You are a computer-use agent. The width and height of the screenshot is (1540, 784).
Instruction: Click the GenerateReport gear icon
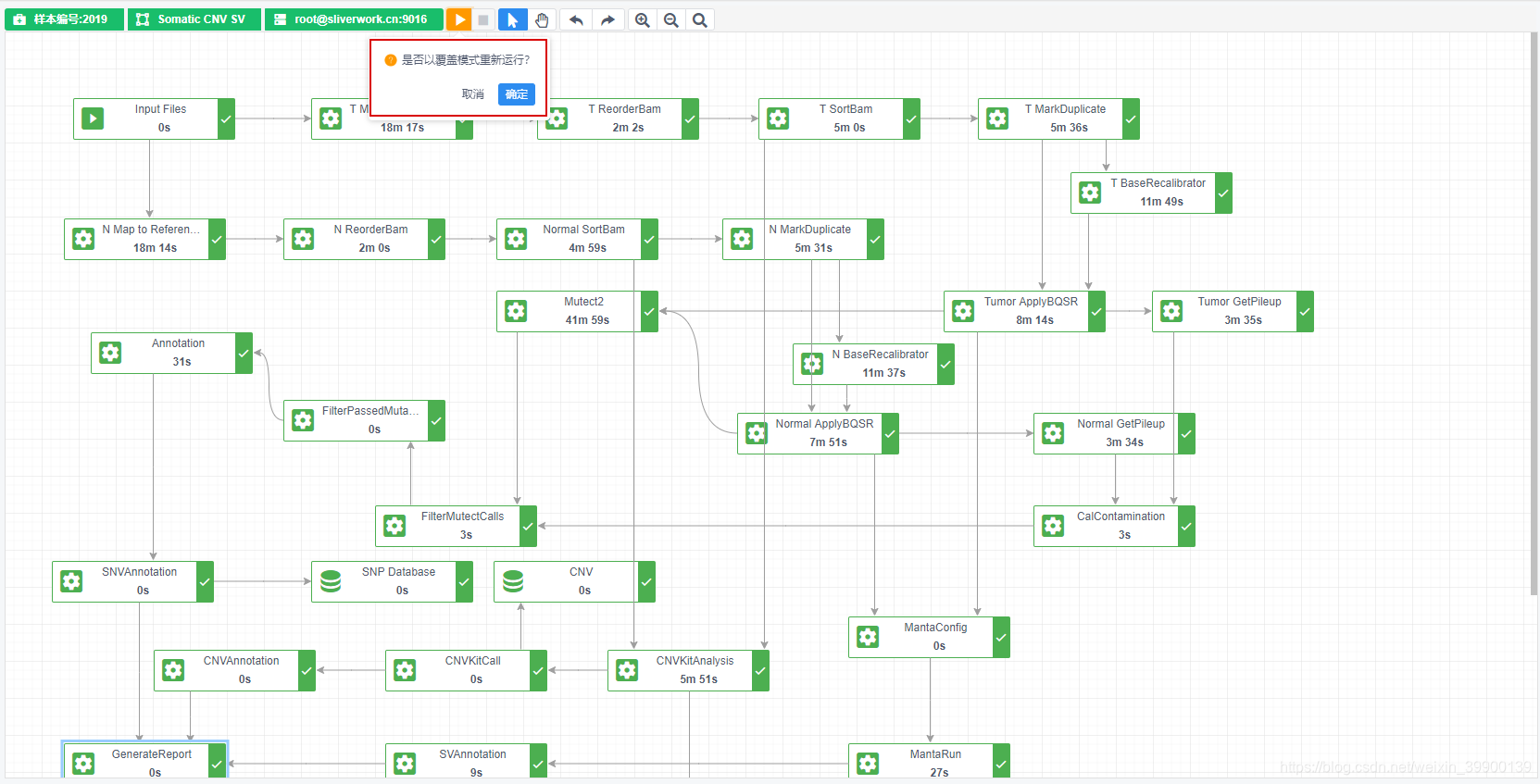click(83, 764)
